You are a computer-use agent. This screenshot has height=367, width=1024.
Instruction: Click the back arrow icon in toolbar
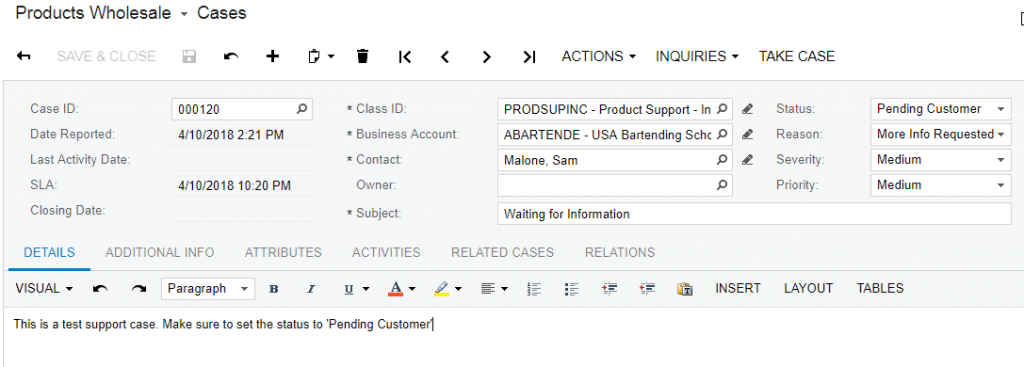pos(24,57)
